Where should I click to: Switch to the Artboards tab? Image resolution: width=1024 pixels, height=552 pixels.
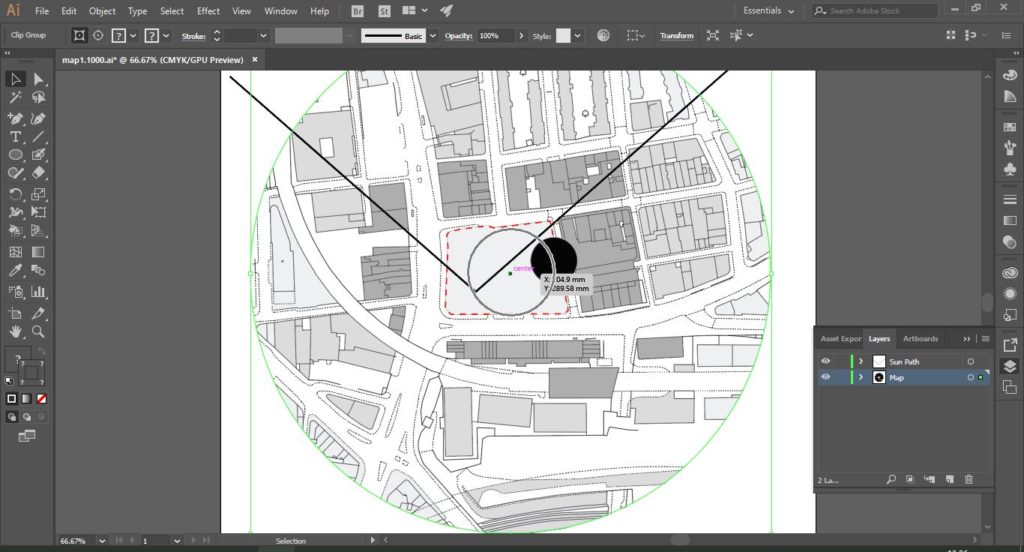(920, 339)
